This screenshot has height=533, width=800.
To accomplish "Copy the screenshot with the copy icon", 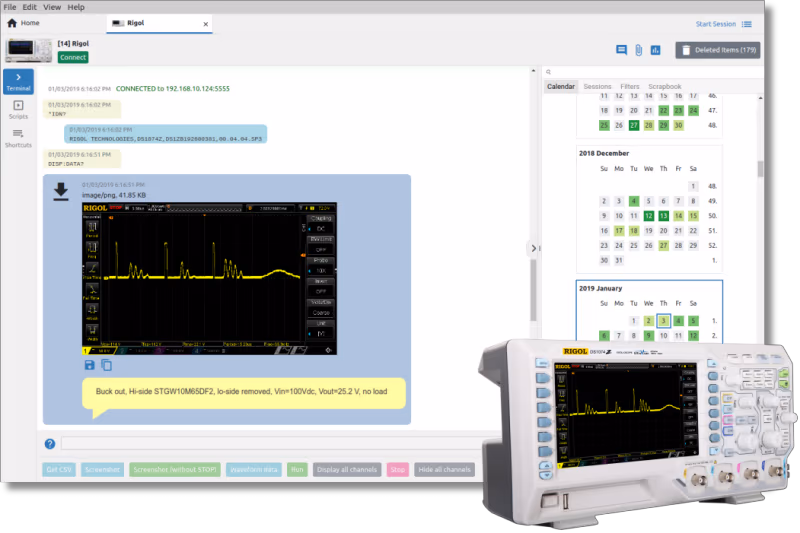I will (x=106, y=365).
